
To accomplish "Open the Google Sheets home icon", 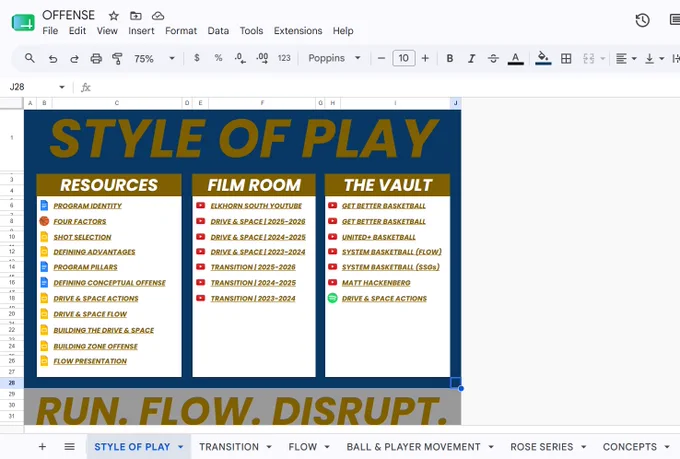I will (x=23, y=23).
